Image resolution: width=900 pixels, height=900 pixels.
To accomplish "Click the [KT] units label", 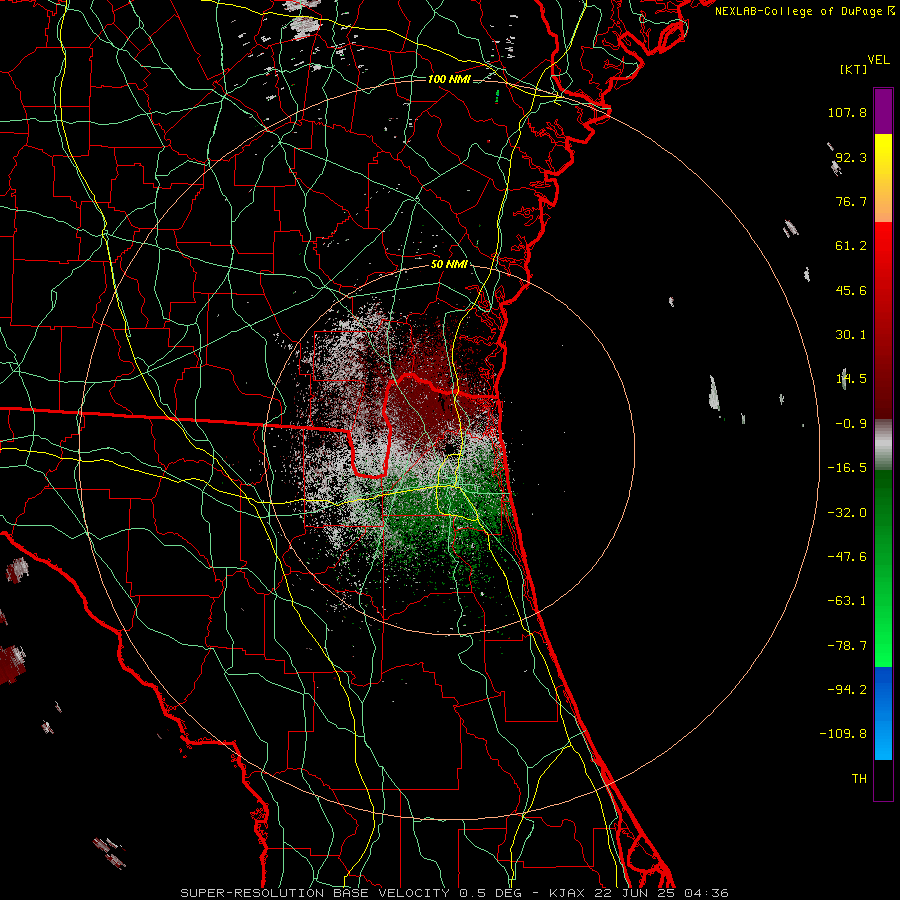I will [853, 69].
